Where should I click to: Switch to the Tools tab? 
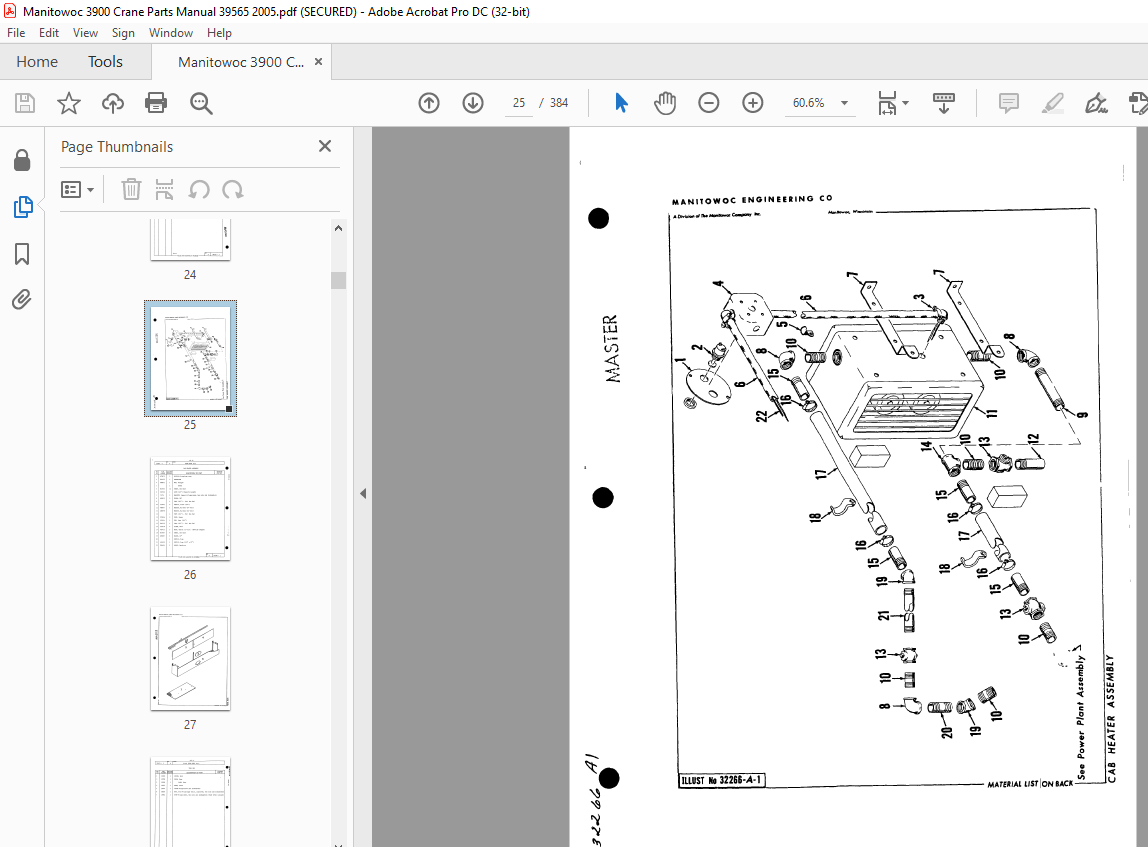point(105,61)
